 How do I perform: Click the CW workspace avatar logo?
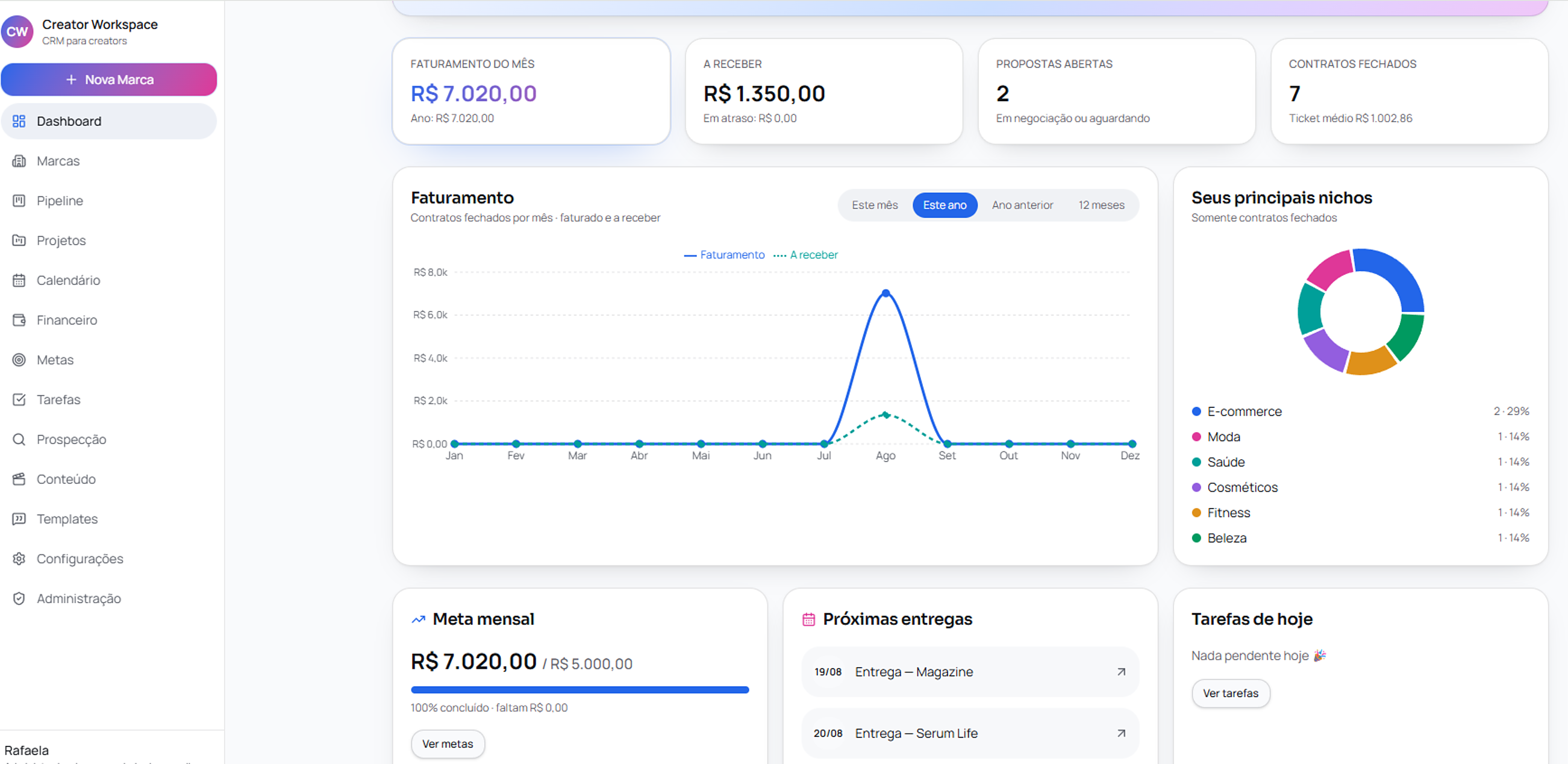pos(17,32)
